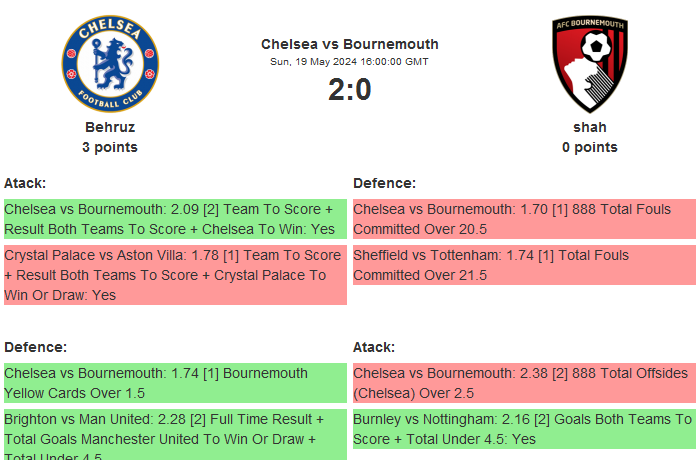Click the Total Offsides (Chelsea) Over 2.5 bet
This screenshot has width=700, height=460.
(x=524, y=383)
